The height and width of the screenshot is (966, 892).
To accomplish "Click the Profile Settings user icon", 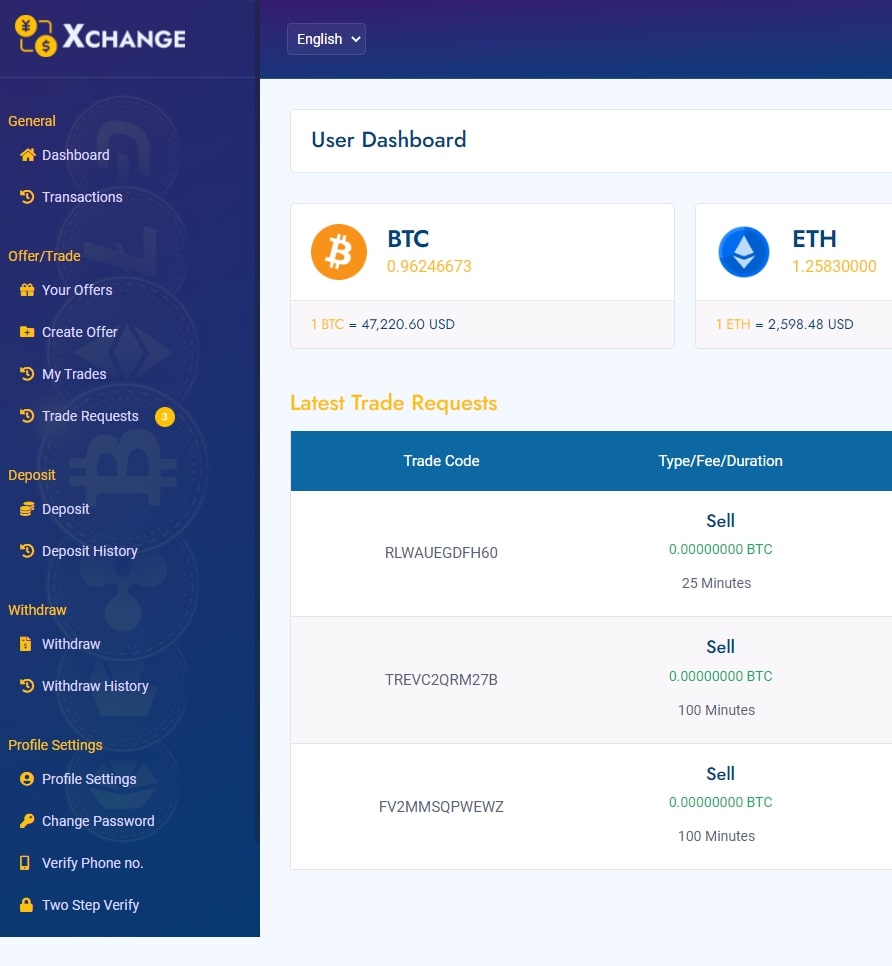I will pyautogui.click(x=26, y=779).
